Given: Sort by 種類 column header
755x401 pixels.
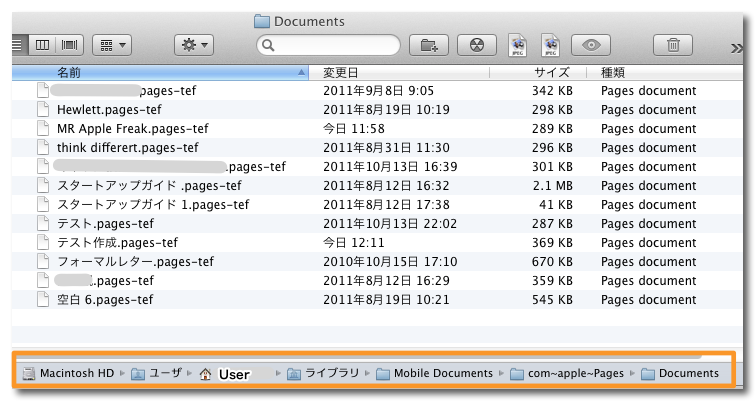Looking at the screenshot, I should [664, 73].
